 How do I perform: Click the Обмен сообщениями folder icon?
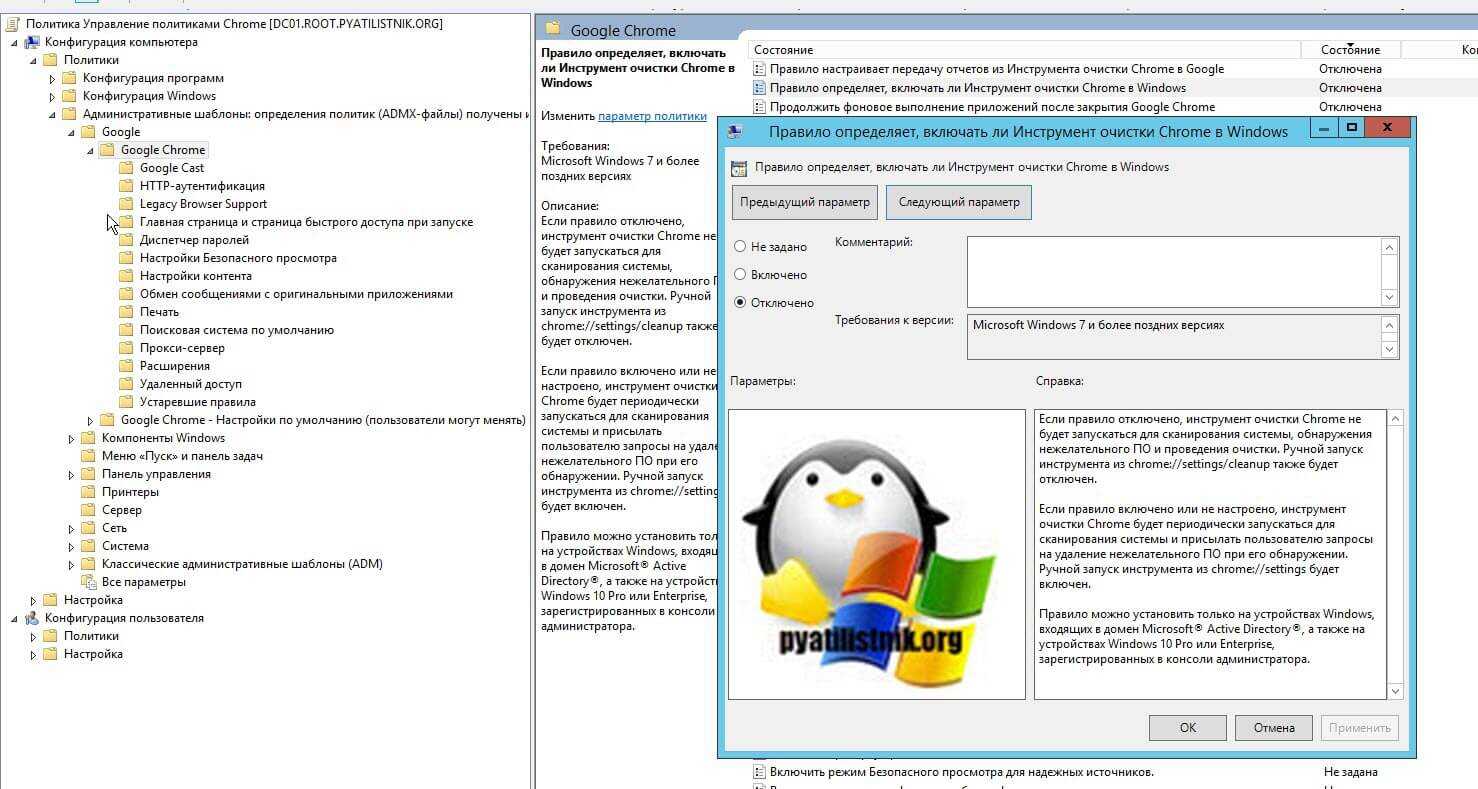coord(126,294)
